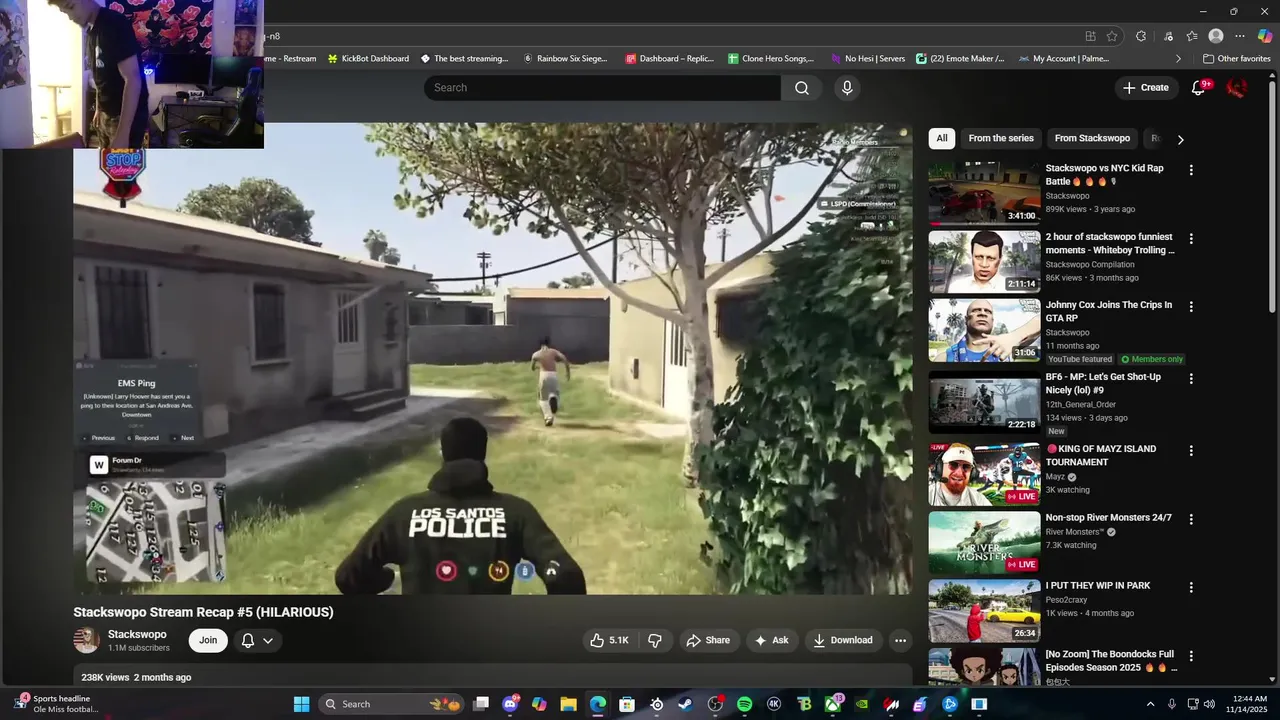Open more actions menu under the video
The width and height of the screenshot is (1280, 720).
click(900, 640)
